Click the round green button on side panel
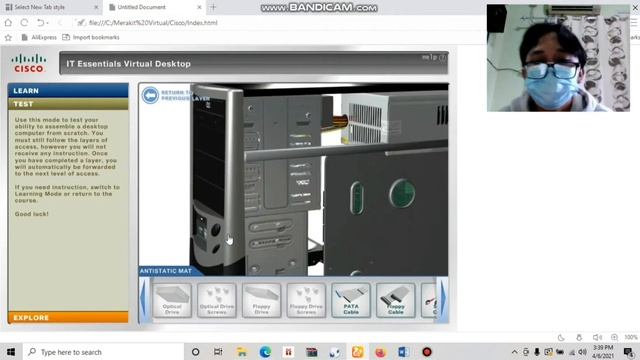640x360 pixels. (x=402, y=193)
